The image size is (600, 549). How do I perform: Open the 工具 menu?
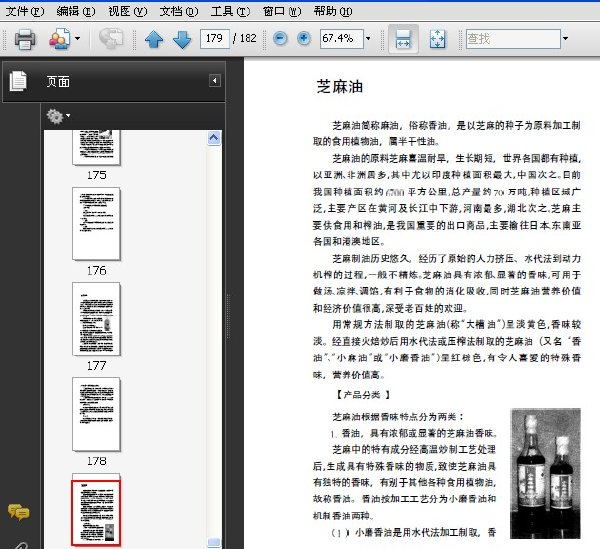coord(230,11)
